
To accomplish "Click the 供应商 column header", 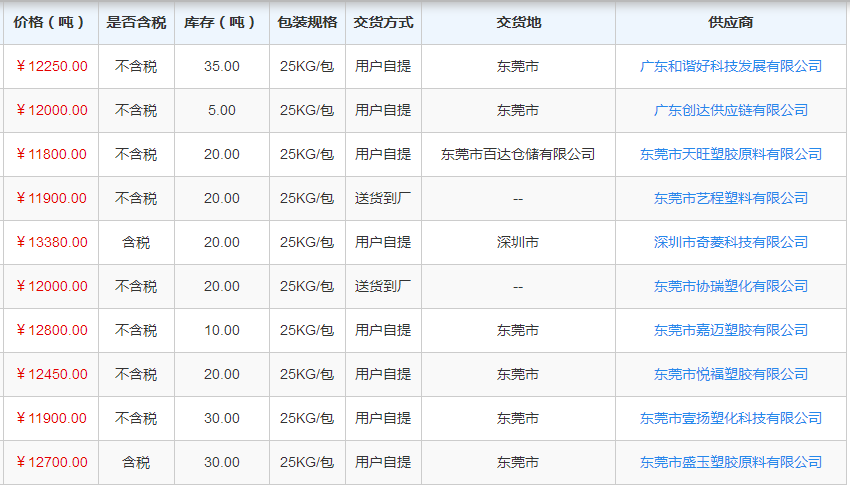I will (730, 22).
